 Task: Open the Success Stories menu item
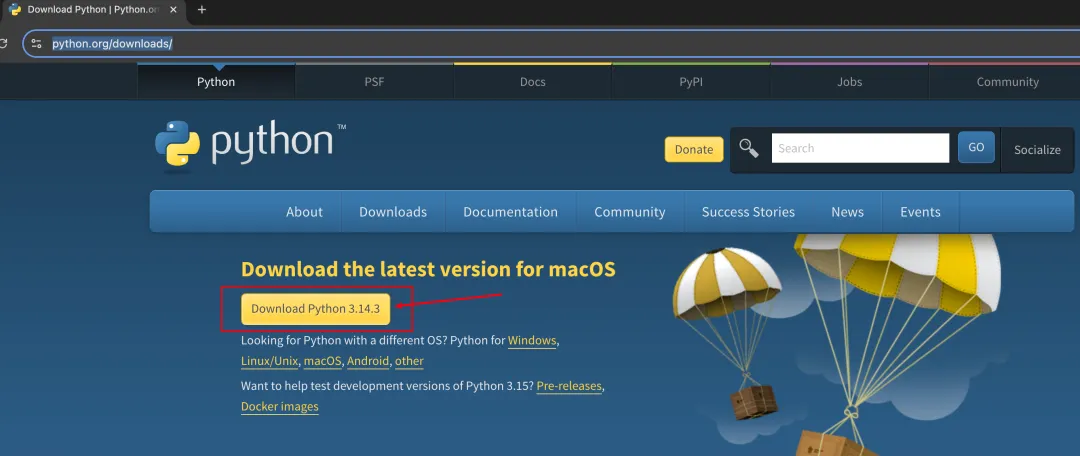748,211
